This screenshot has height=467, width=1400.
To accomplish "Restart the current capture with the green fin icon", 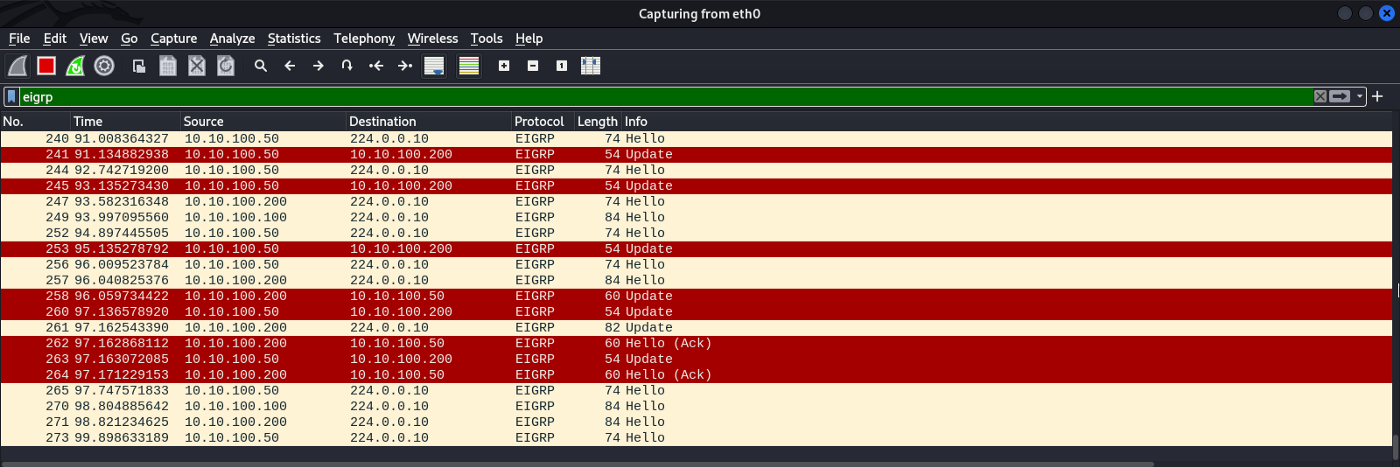I will pos(75,66).
